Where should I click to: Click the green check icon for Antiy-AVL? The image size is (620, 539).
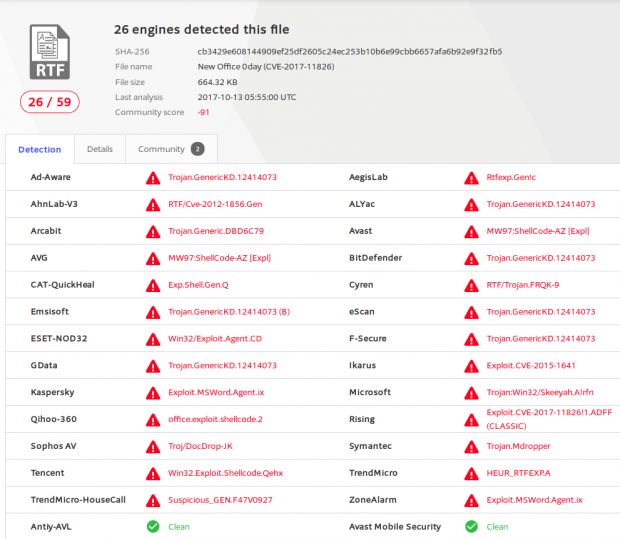tap(153, 526)
